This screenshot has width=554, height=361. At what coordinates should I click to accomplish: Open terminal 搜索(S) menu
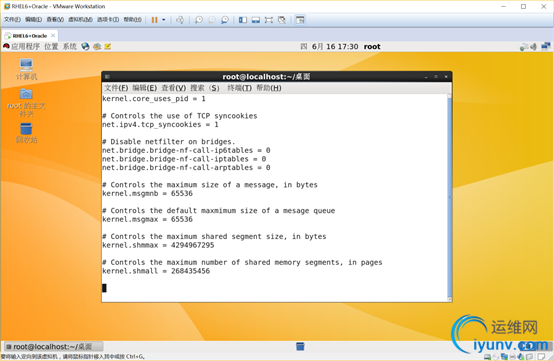205,88
